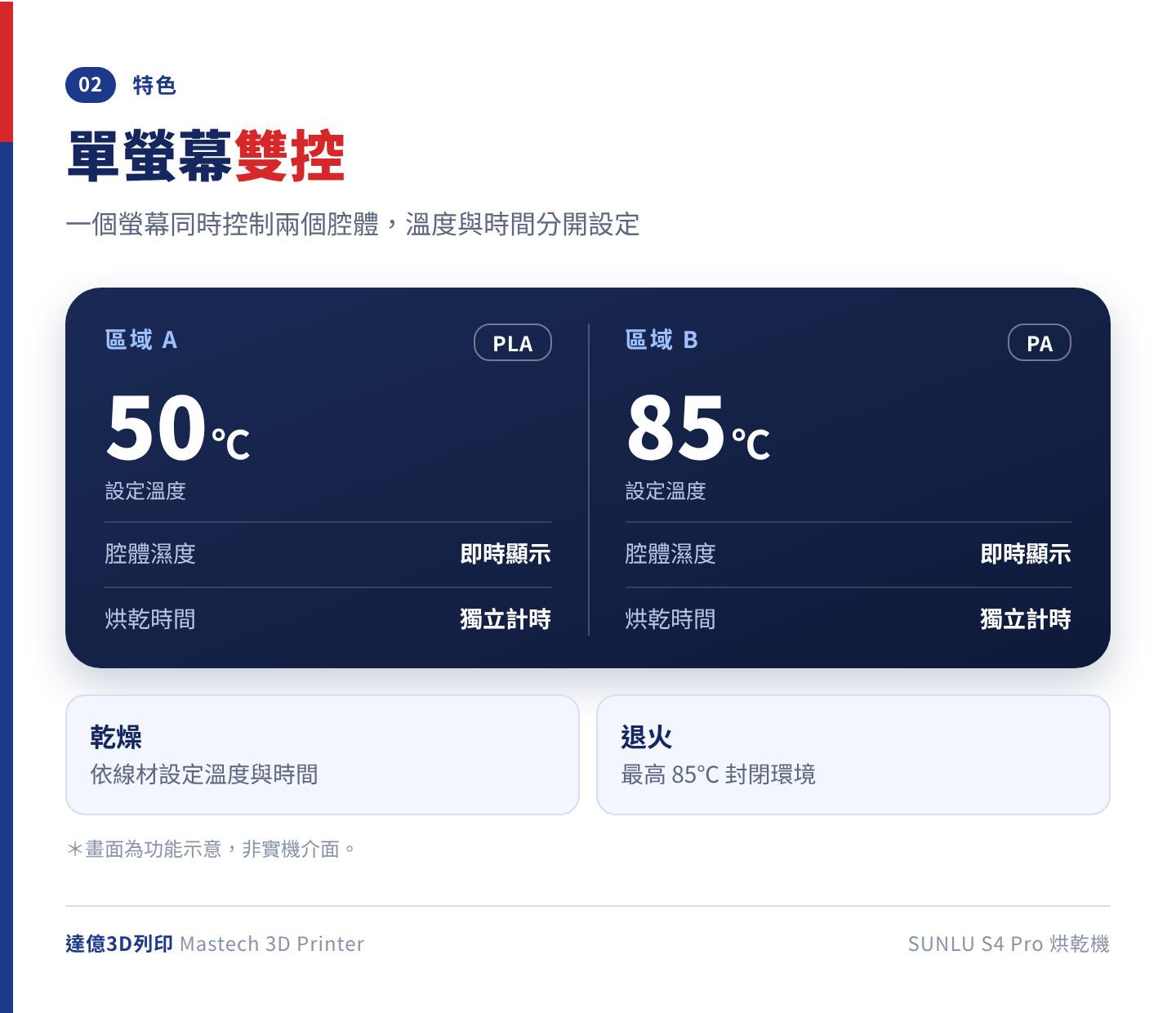Select the subtitle starting with "一個螢幕同時控制兩個腔體"
1176x1013 pixels.
pos(353,224)
